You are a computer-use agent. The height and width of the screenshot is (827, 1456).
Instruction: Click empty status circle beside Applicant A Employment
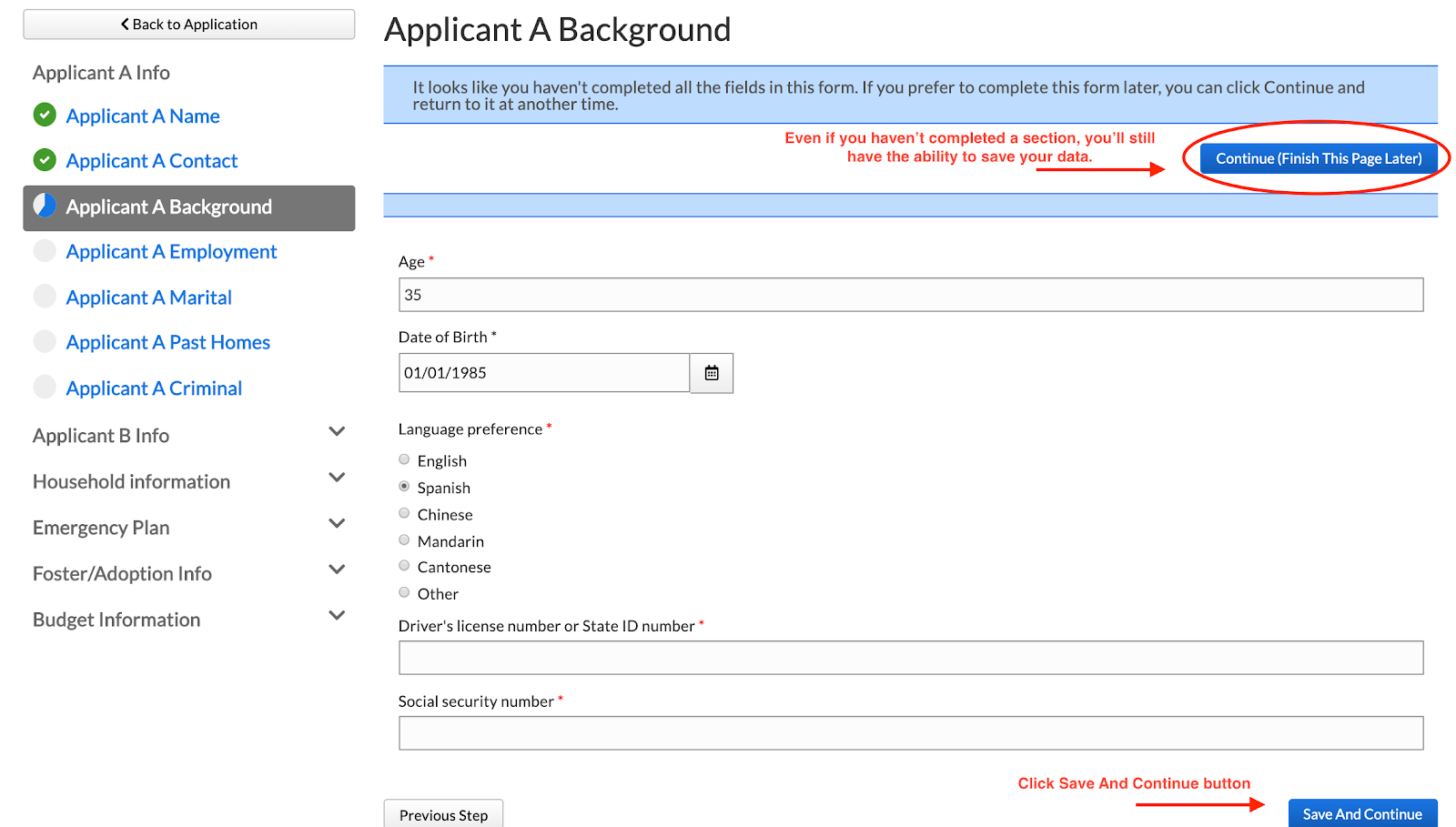[45, 251]
